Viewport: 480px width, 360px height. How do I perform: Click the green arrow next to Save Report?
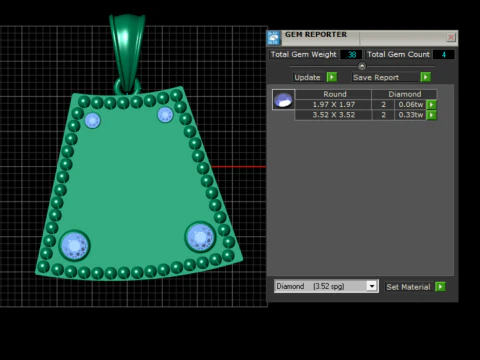426,77
